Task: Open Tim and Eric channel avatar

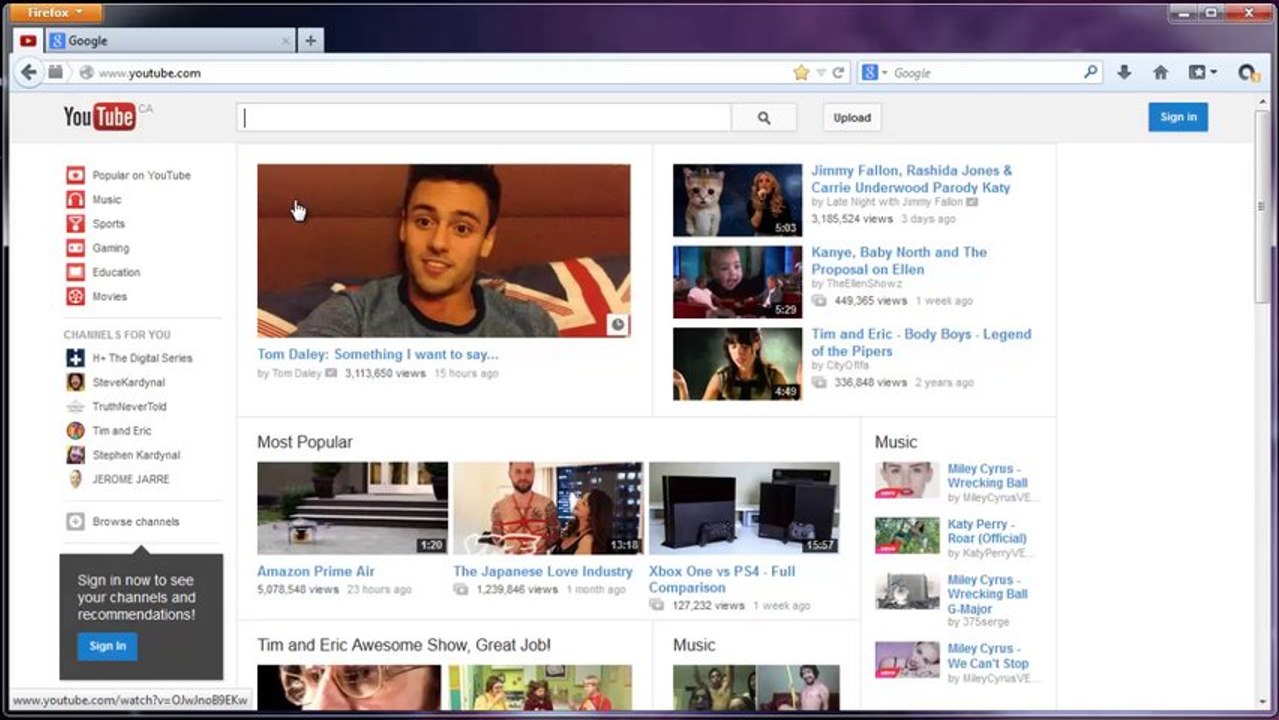Action: pyautogui.click(x=75, y=431)
